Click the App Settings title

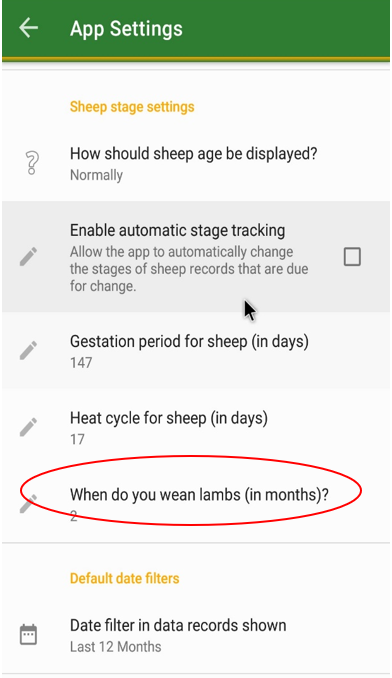click(126, 29)
